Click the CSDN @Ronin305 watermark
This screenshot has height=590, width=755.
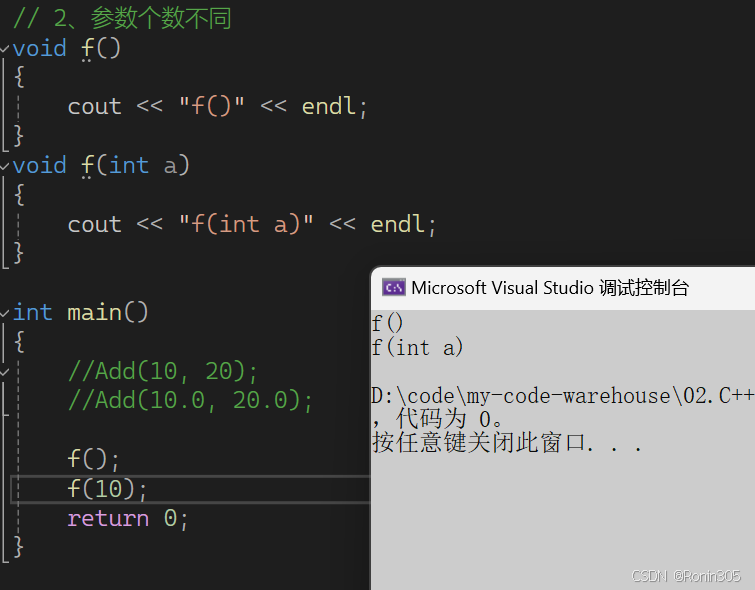(x=686, y=576)
